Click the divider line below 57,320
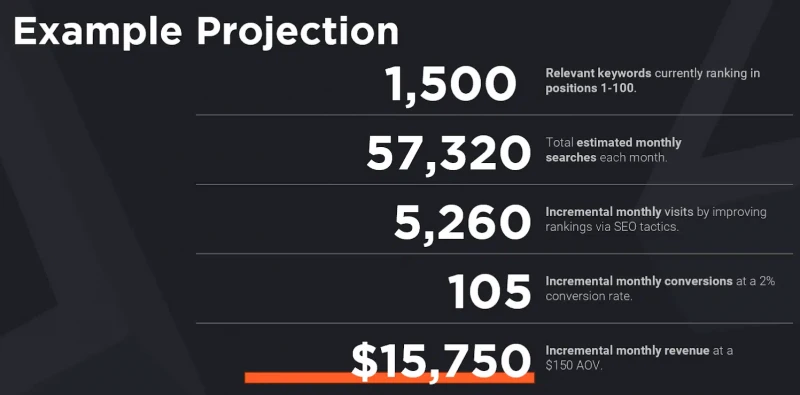The height and width of the screenshot is (395, 800). pos(494,185)
